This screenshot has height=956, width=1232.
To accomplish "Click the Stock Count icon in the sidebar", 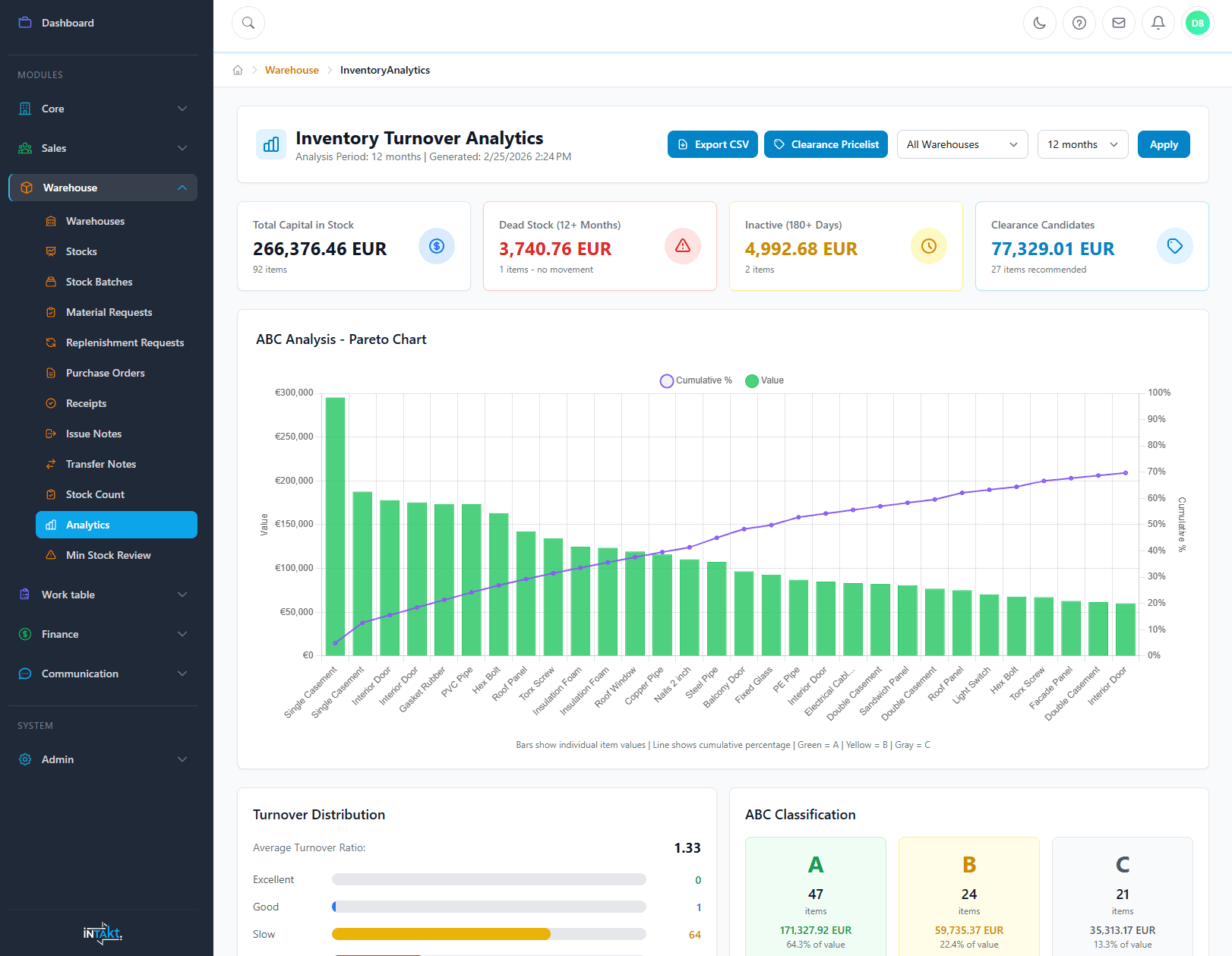I will coord(50,494).
